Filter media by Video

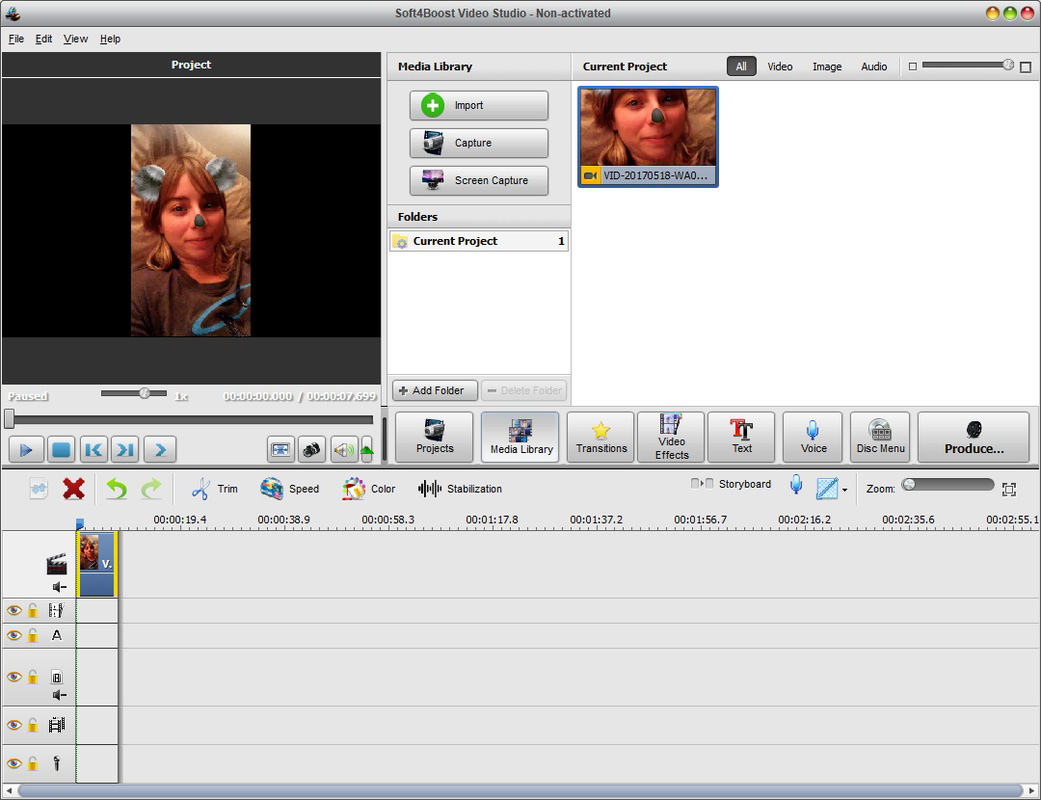(779, 66)
